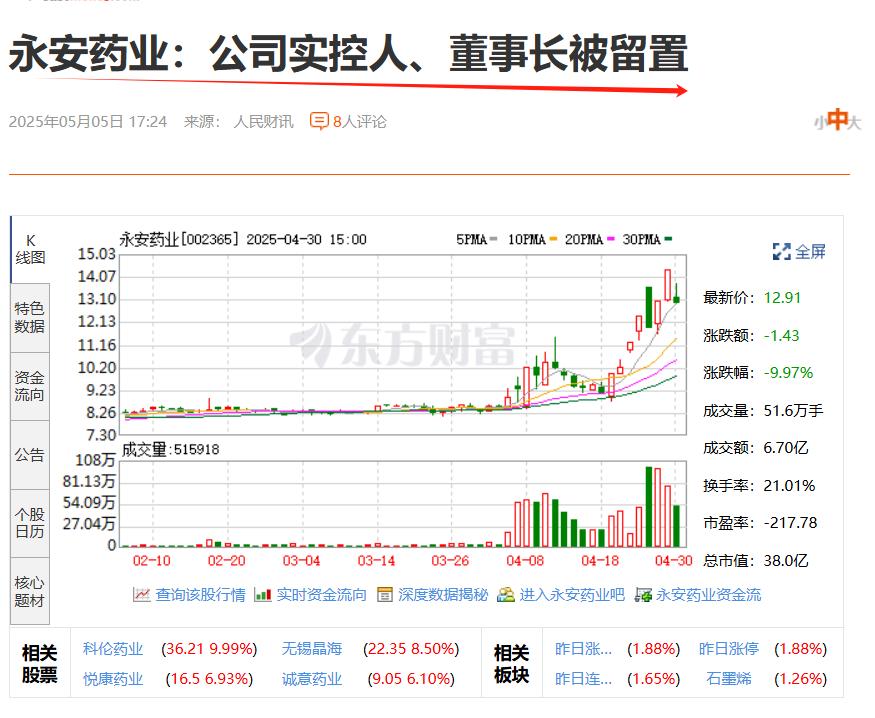Viewport: 875px width, 718px height.
Task: Open the 昨日连... sector link
Action: pyautogui.click(x=583, y=679)
